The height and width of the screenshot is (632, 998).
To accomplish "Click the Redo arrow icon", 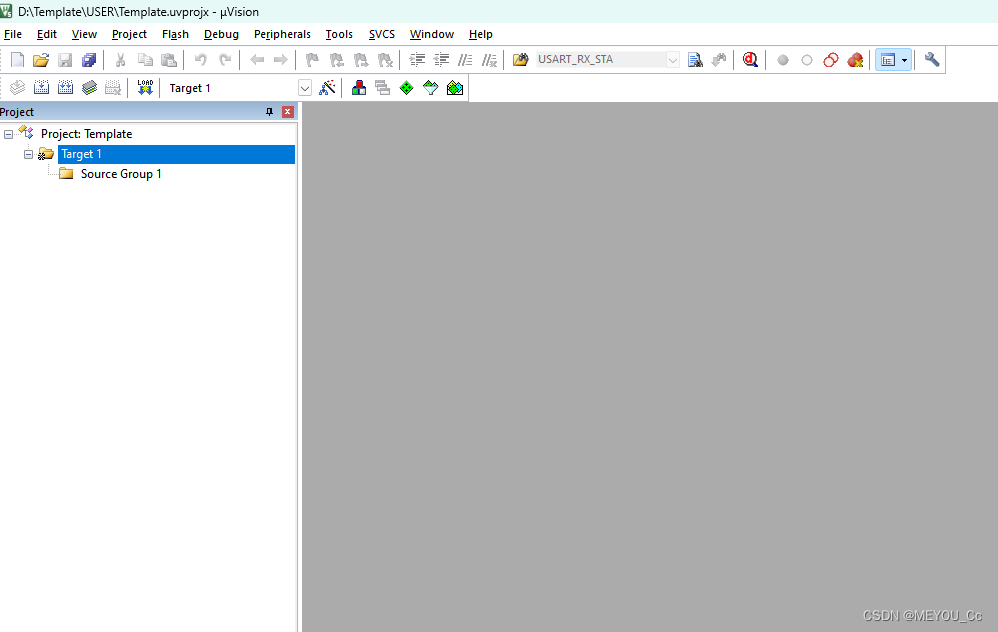I will pyautogui.click(x=225, y=60).
